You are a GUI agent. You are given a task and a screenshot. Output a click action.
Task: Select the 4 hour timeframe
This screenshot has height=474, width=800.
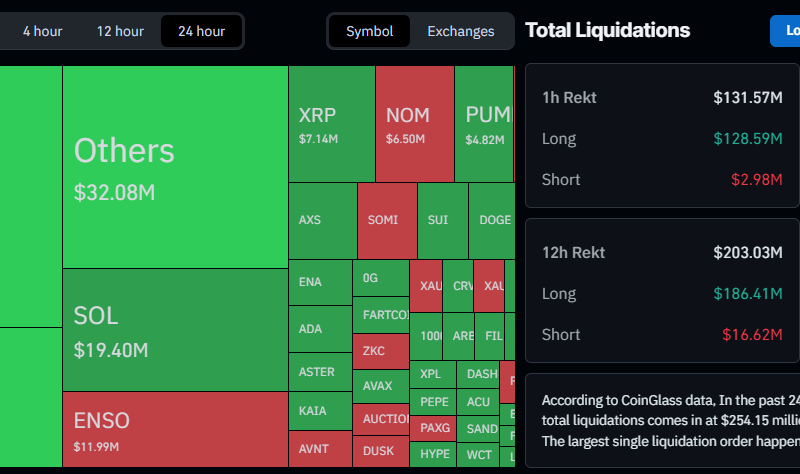tap(42, 31)
